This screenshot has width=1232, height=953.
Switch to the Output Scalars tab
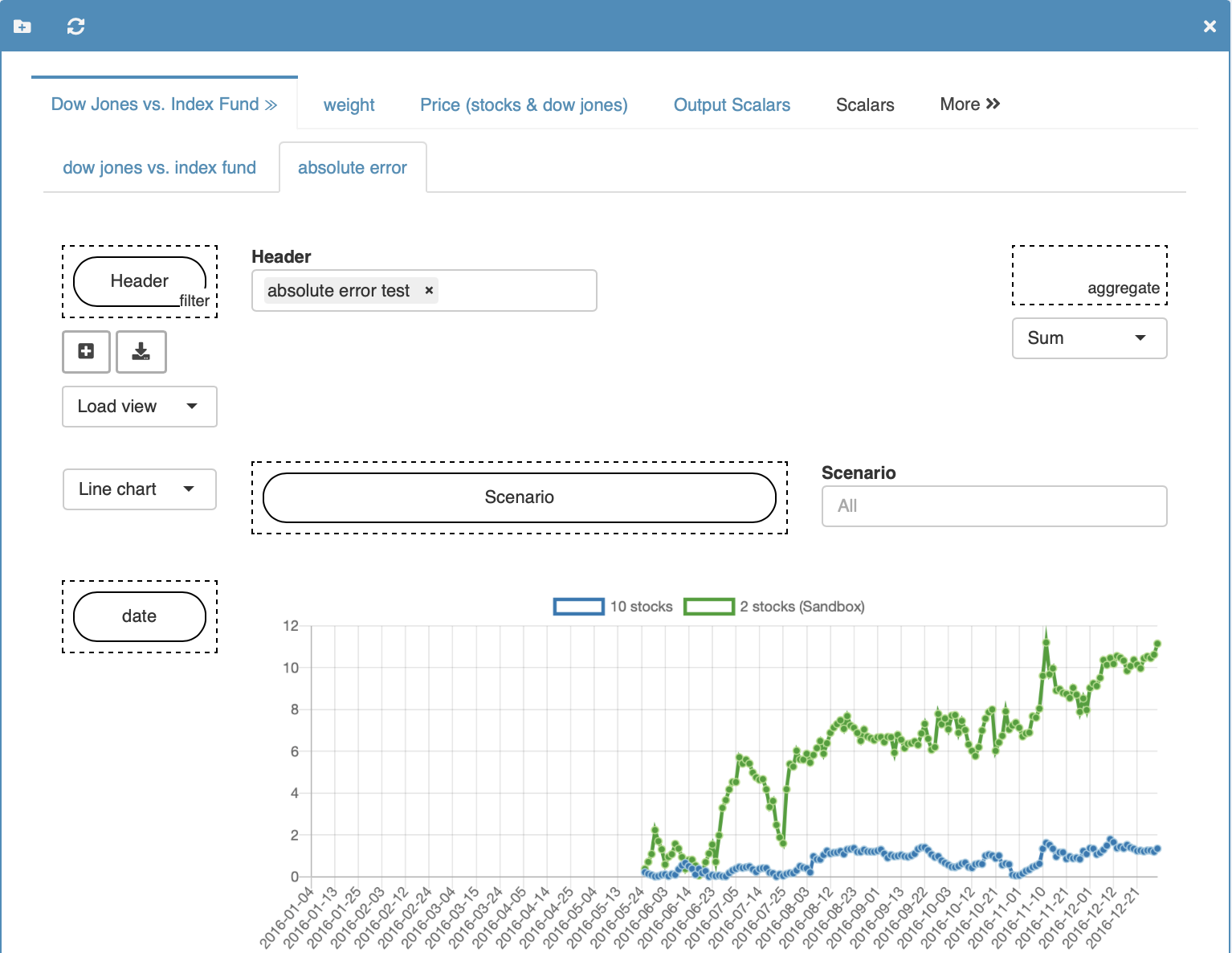point(732,104)
